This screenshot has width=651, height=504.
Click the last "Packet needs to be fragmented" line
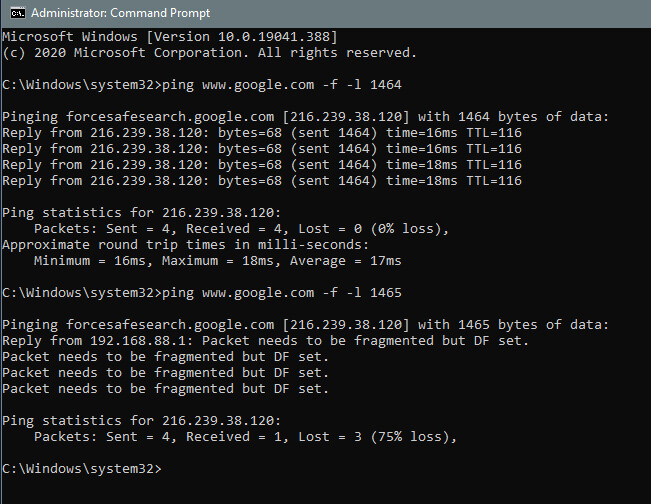pos(166,388)
